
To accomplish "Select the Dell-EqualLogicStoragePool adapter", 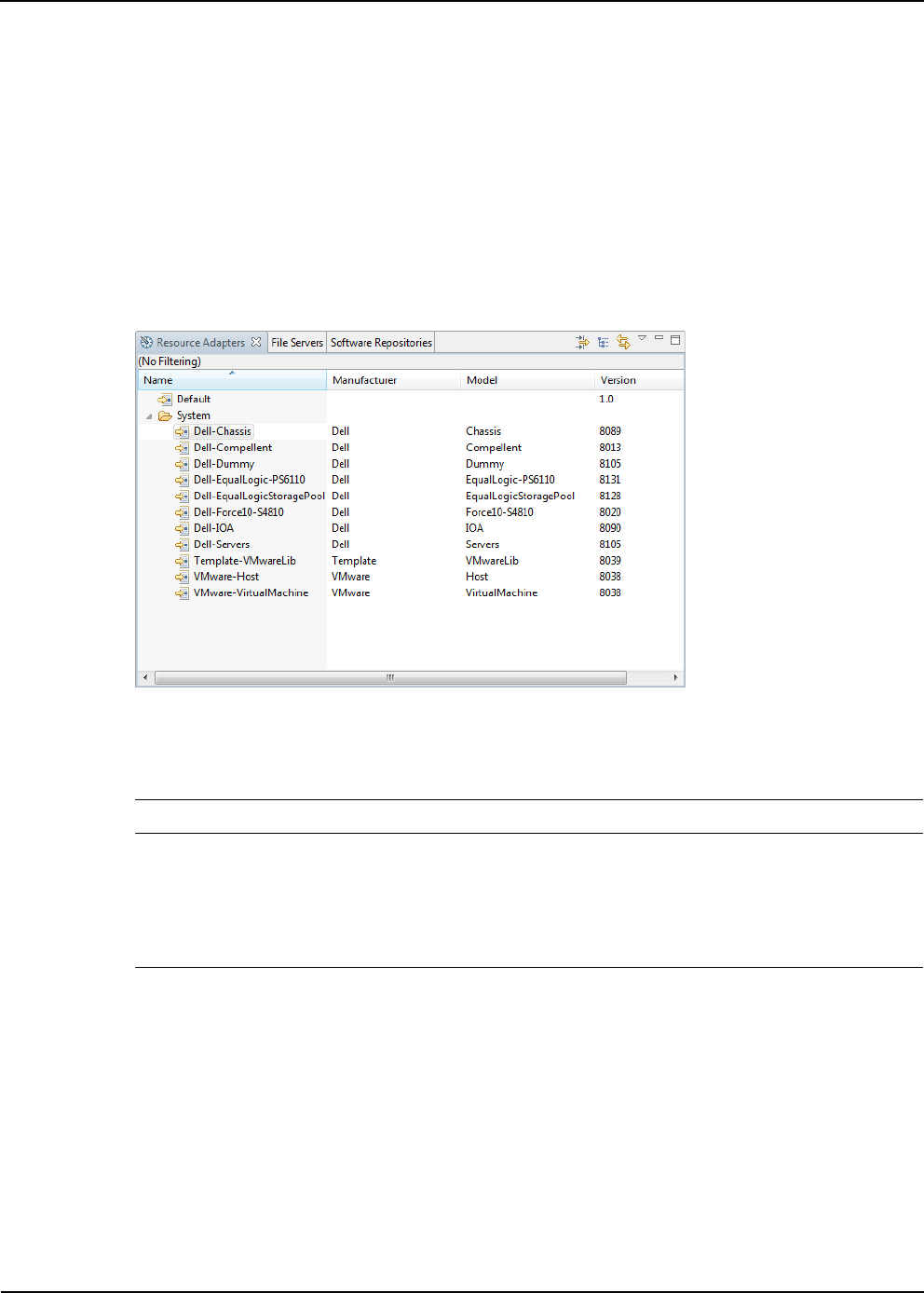I will [259, 496].
